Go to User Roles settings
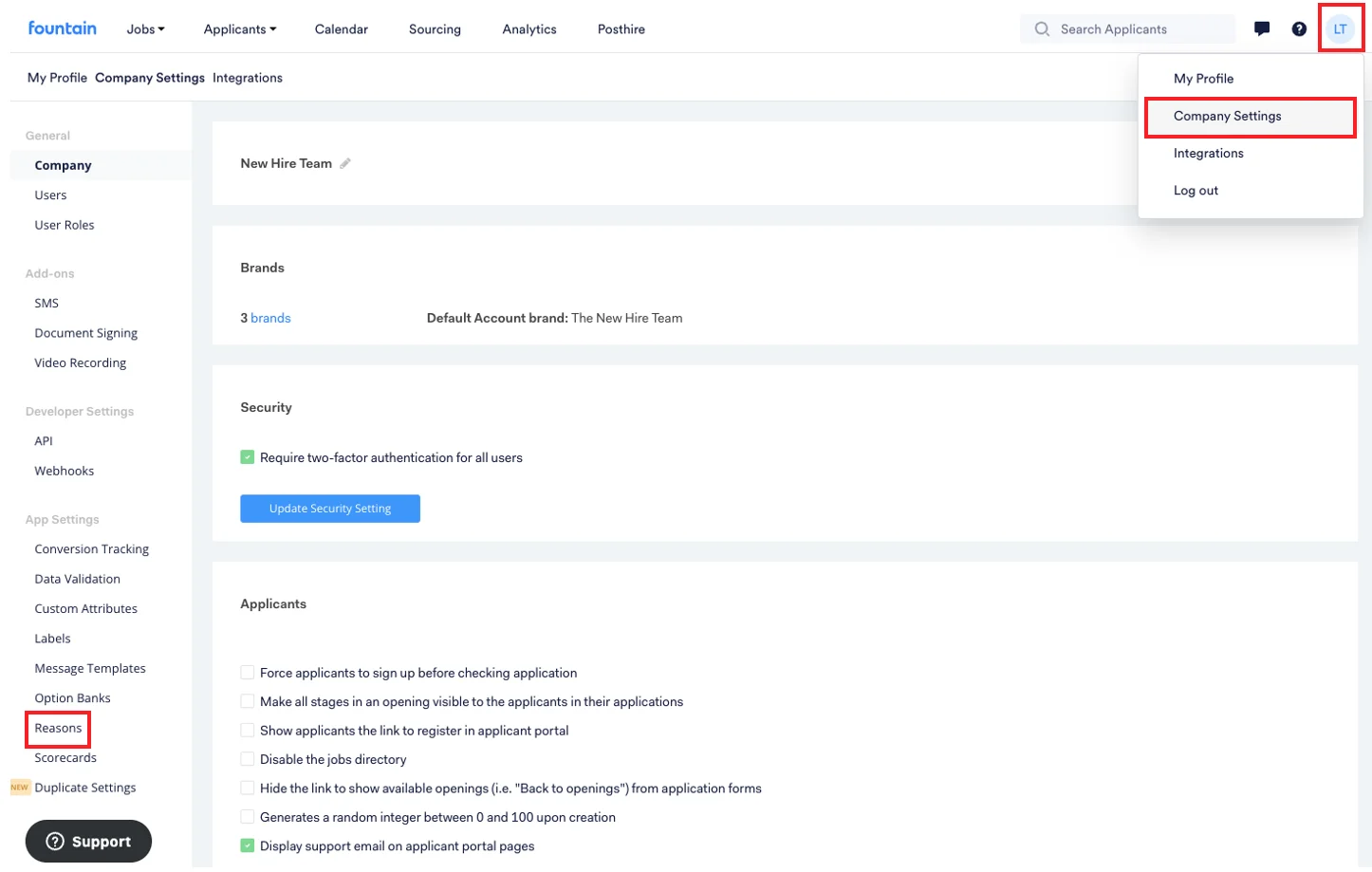Screen dimensions: 1372x872 pos(65,225)
